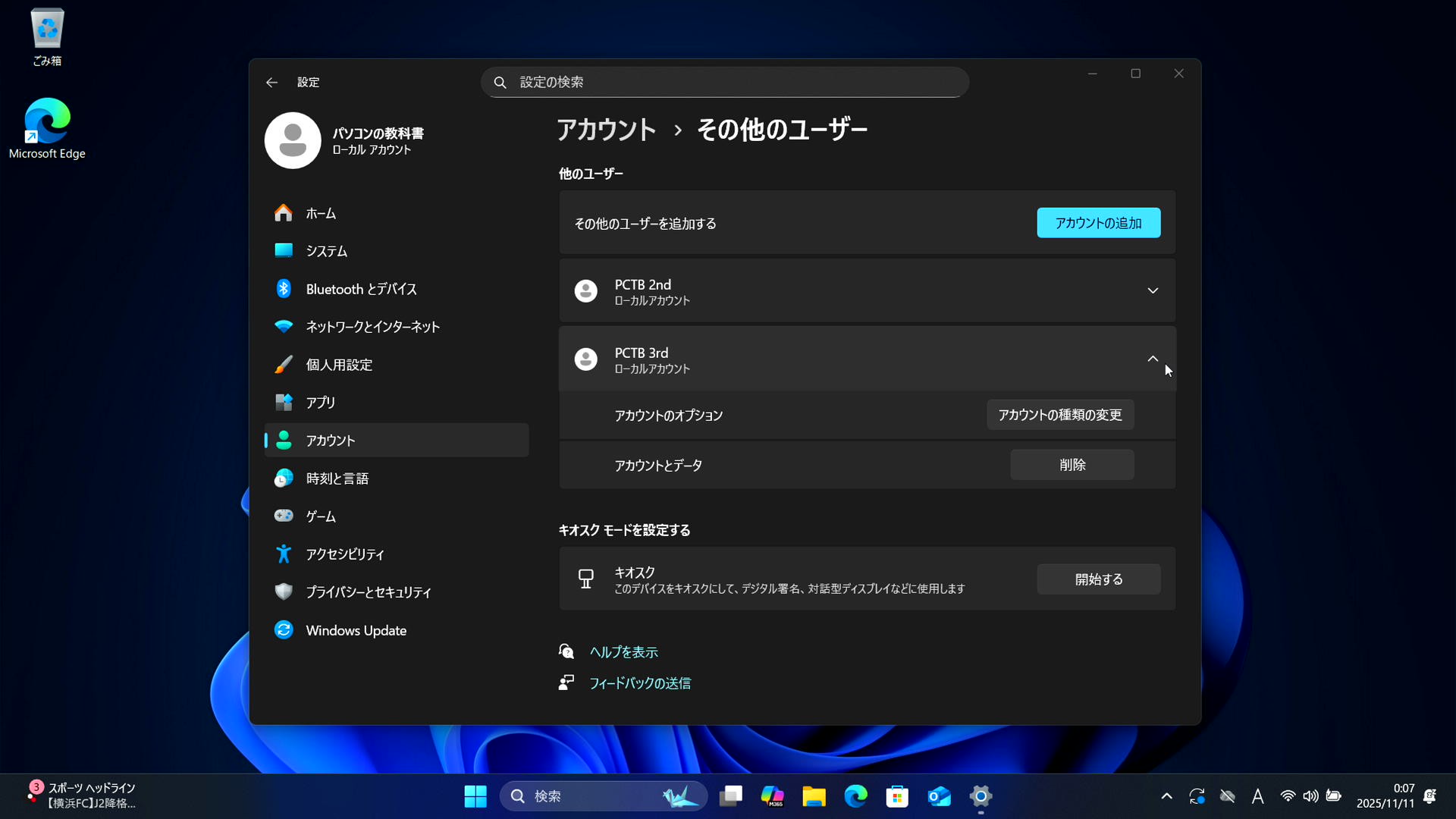Expand the PCTB 2nd account entry

[x=1152, y=290]
